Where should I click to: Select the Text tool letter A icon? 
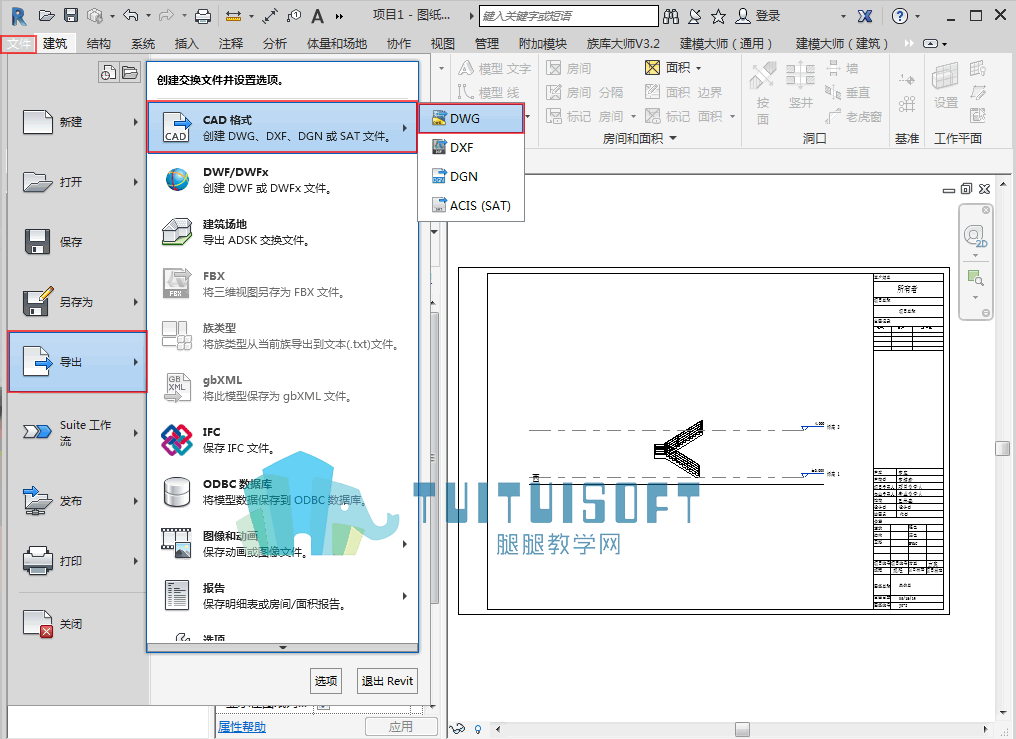tap(317, 16)
